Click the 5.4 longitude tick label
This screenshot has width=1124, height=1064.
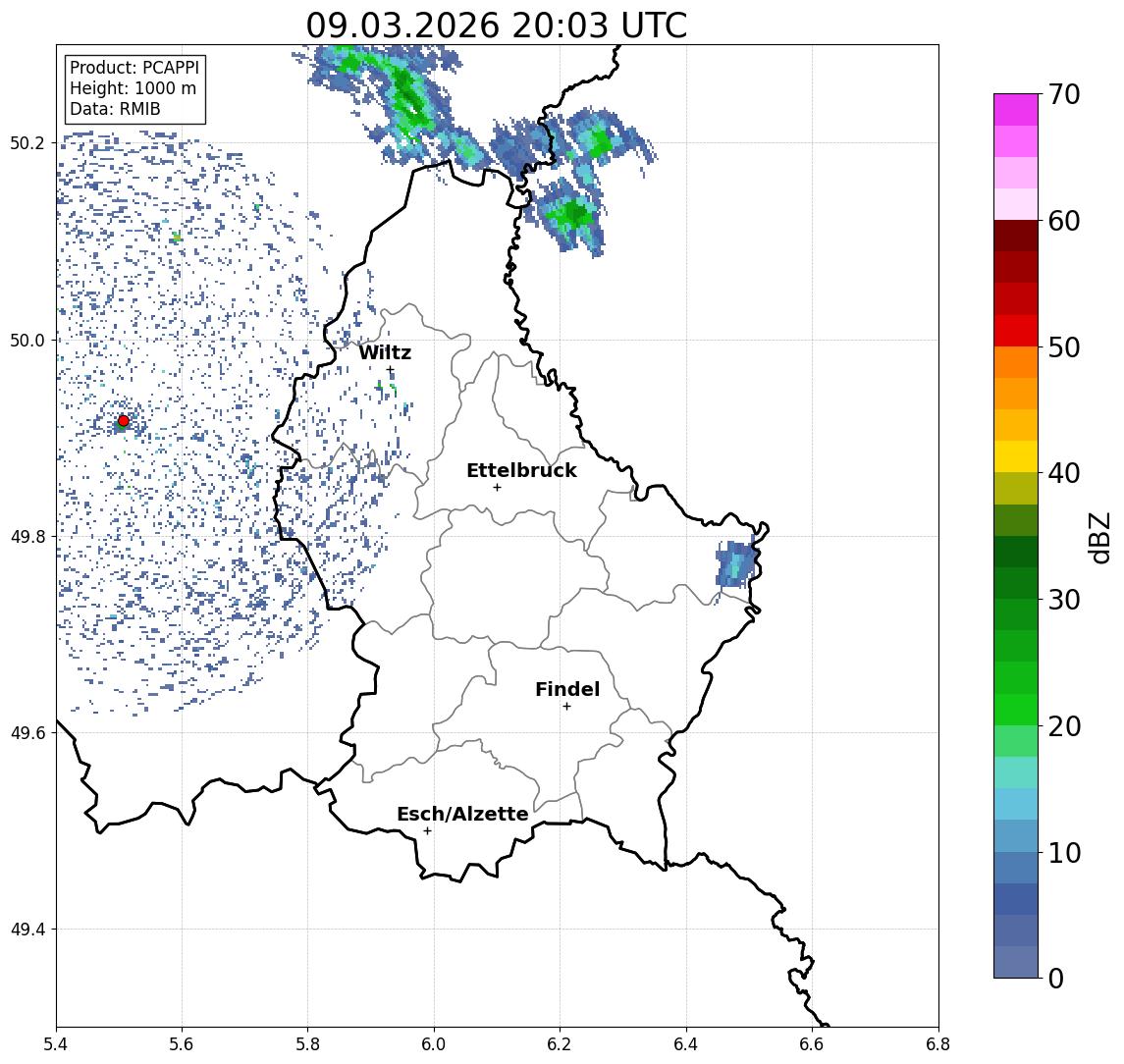pyautogui.click(x=56, y=1044)
